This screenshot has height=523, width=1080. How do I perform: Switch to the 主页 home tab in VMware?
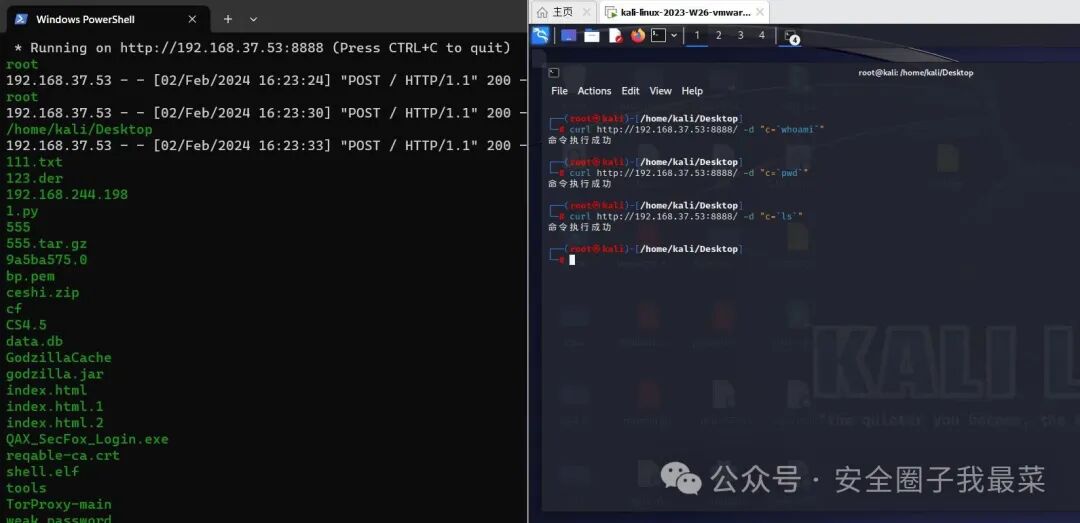(x=563, y=12)
